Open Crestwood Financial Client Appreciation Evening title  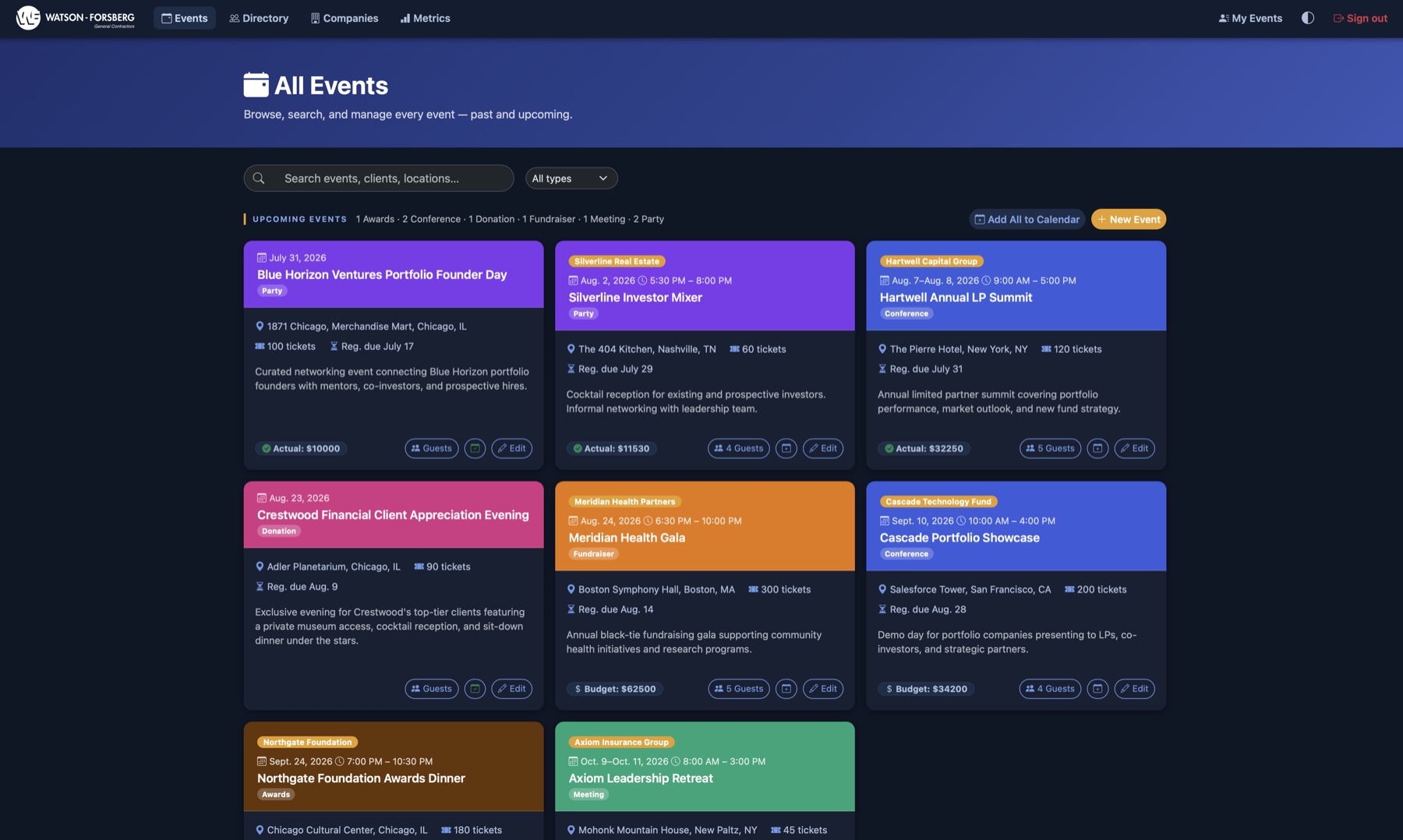[393, 515]
